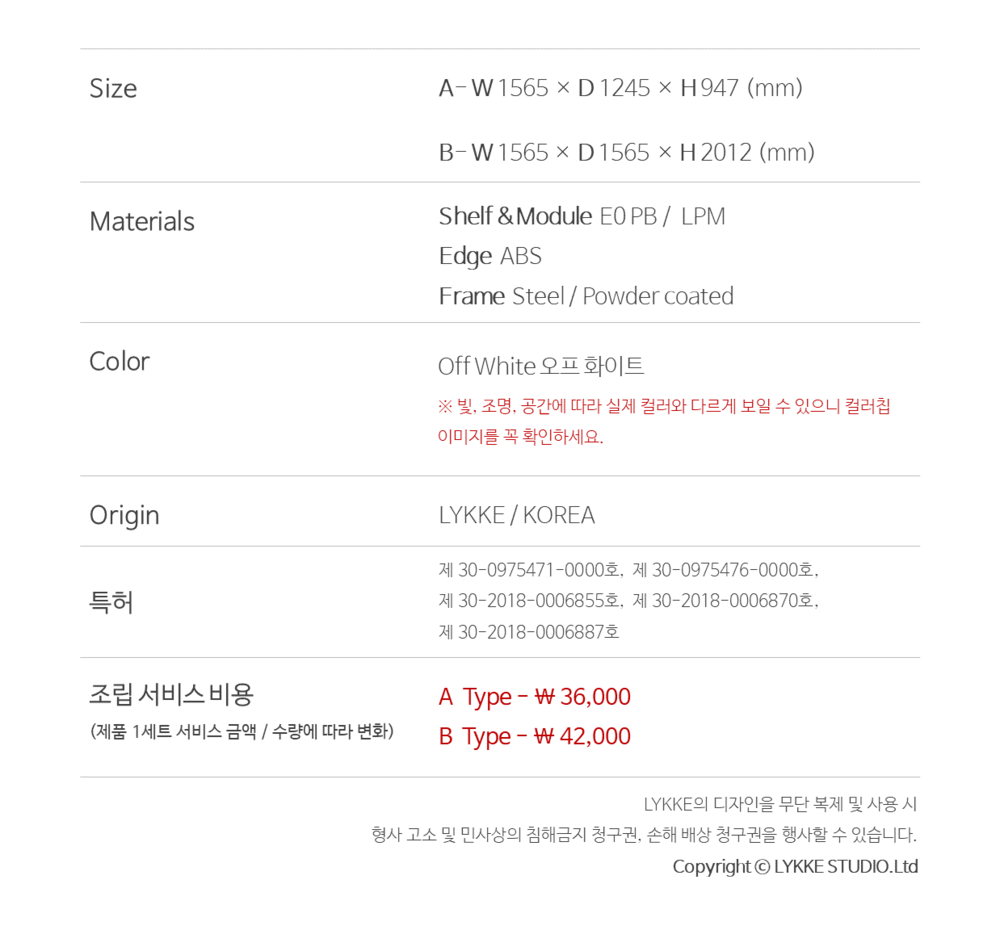Click the Materials heading
1000x951 pixels.
click(142, 221)
